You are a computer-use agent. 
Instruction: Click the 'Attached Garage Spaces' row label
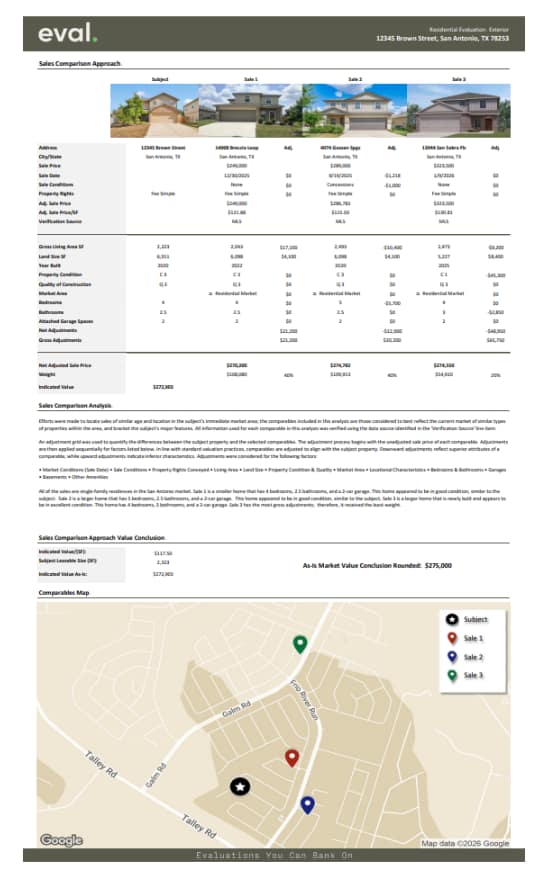66,321
